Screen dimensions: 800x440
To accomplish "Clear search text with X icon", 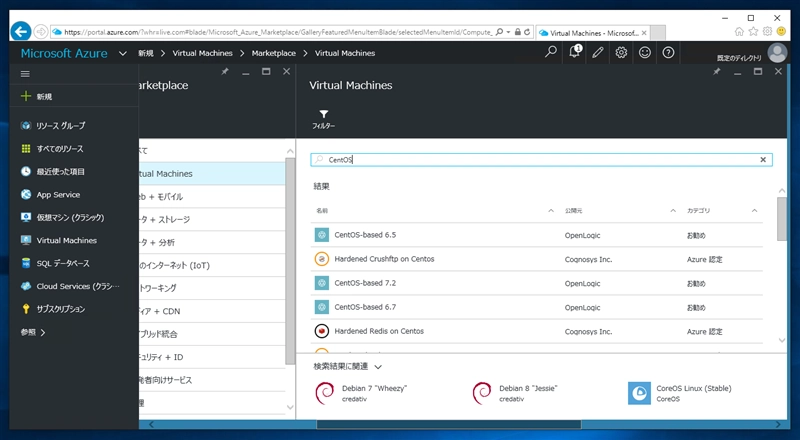I will pos(763,160).
